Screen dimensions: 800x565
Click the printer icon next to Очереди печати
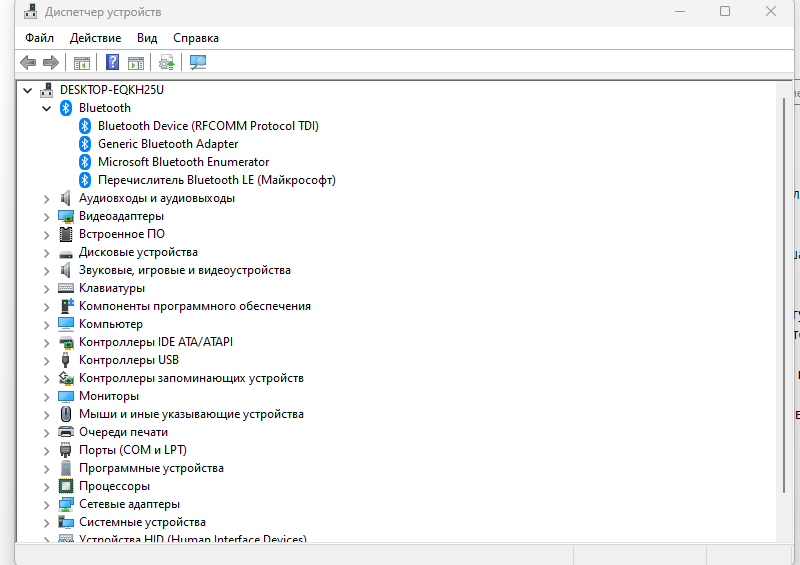66,432
